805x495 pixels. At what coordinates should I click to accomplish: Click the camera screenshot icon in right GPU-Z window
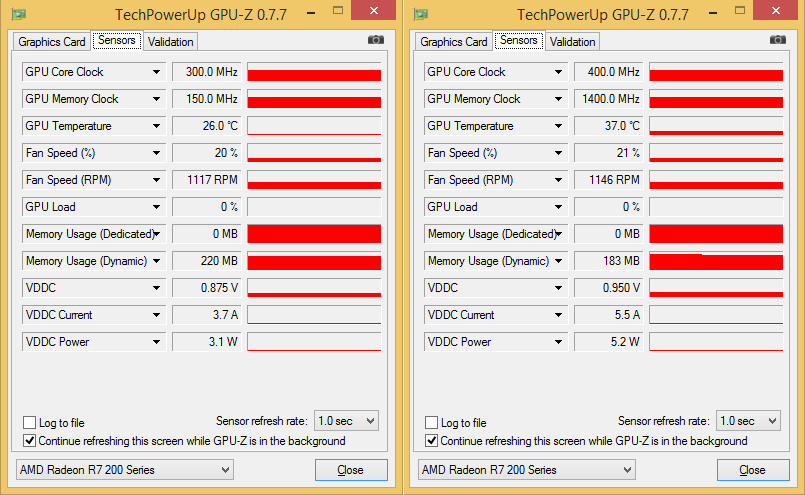click(x=778, y=40)
